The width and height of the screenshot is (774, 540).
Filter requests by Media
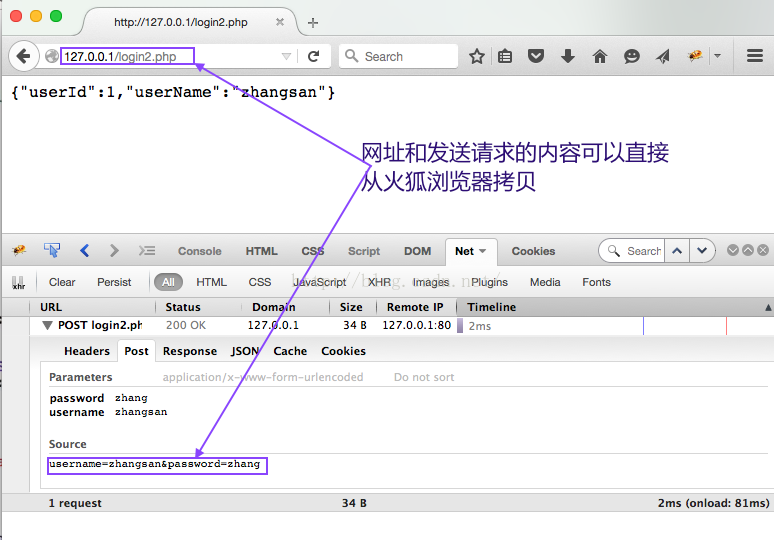[545, 282]
